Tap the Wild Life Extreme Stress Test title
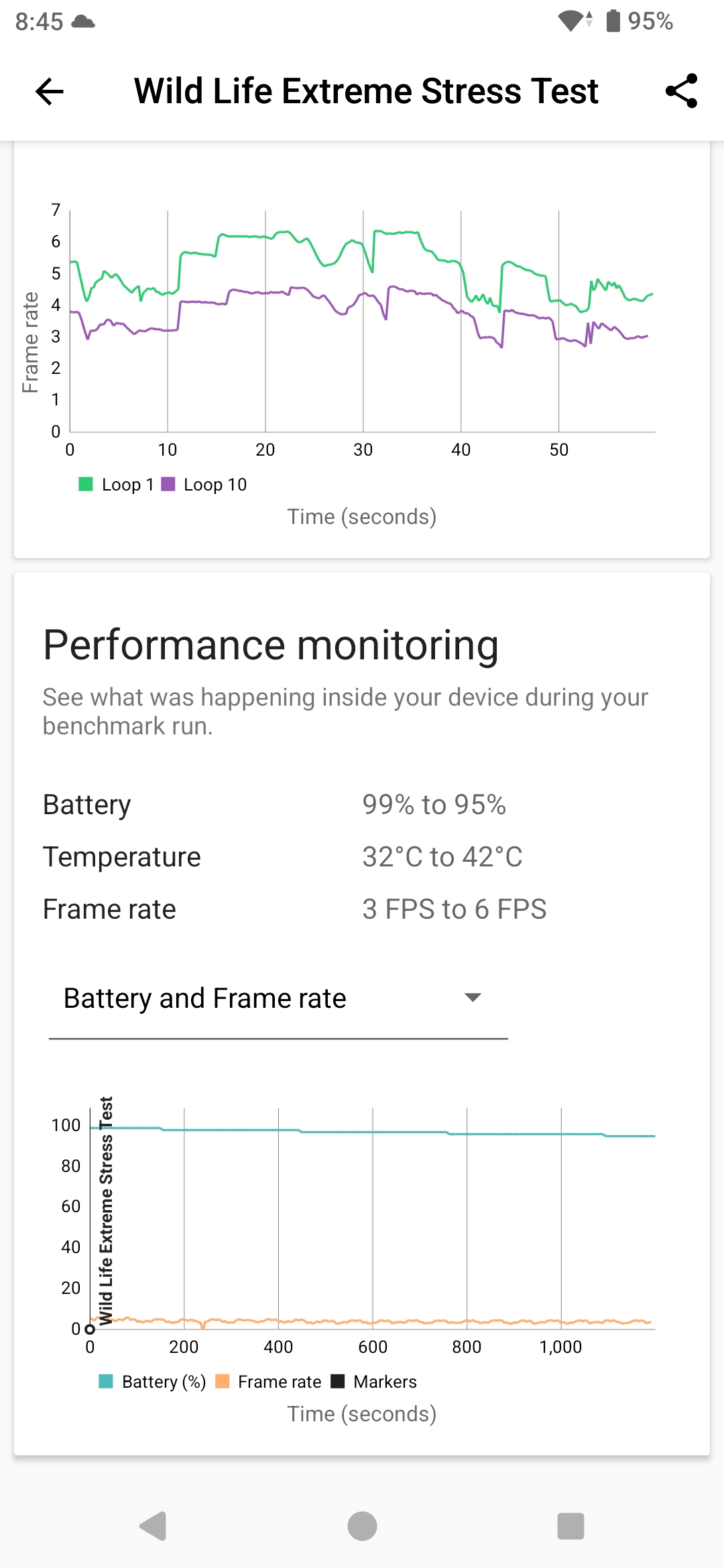Image resolution: width=724 pixels, height=1568 pixels. [x=366, y=91]
